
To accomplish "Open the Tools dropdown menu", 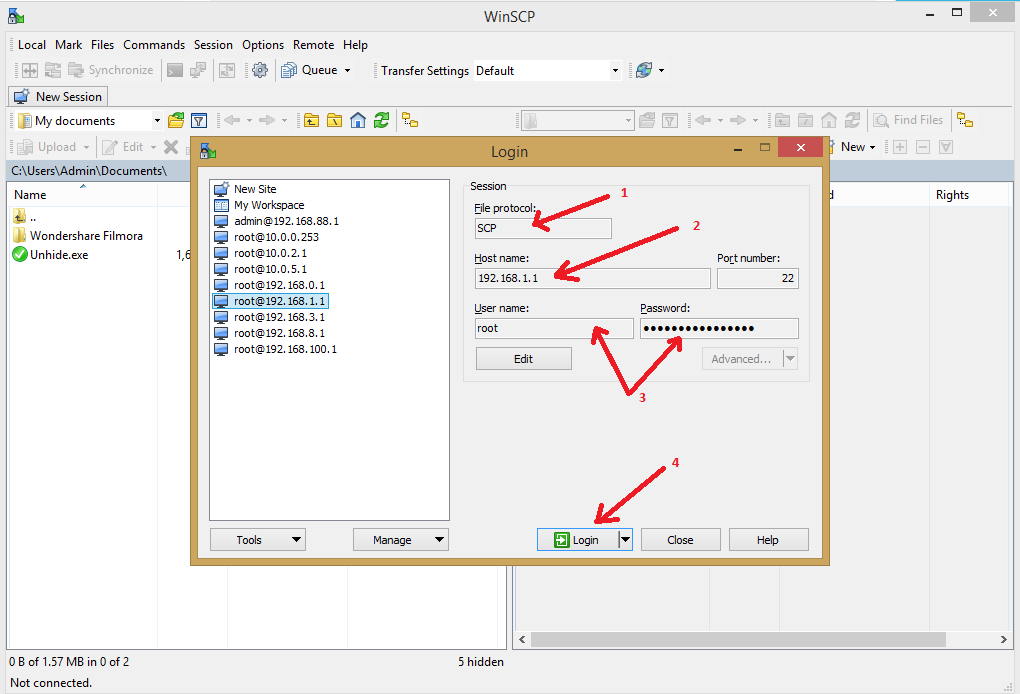I will click(x=257, y=539).
